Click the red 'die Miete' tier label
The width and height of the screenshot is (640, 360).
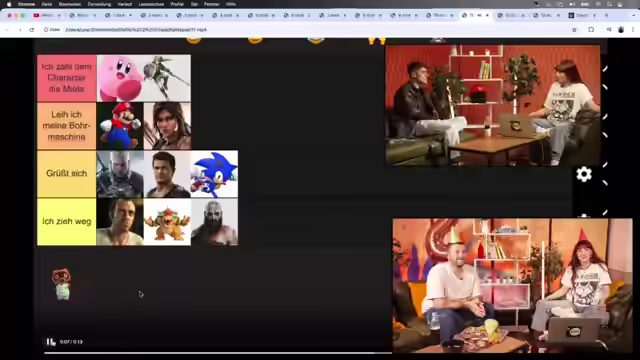(x=67, y=78)
